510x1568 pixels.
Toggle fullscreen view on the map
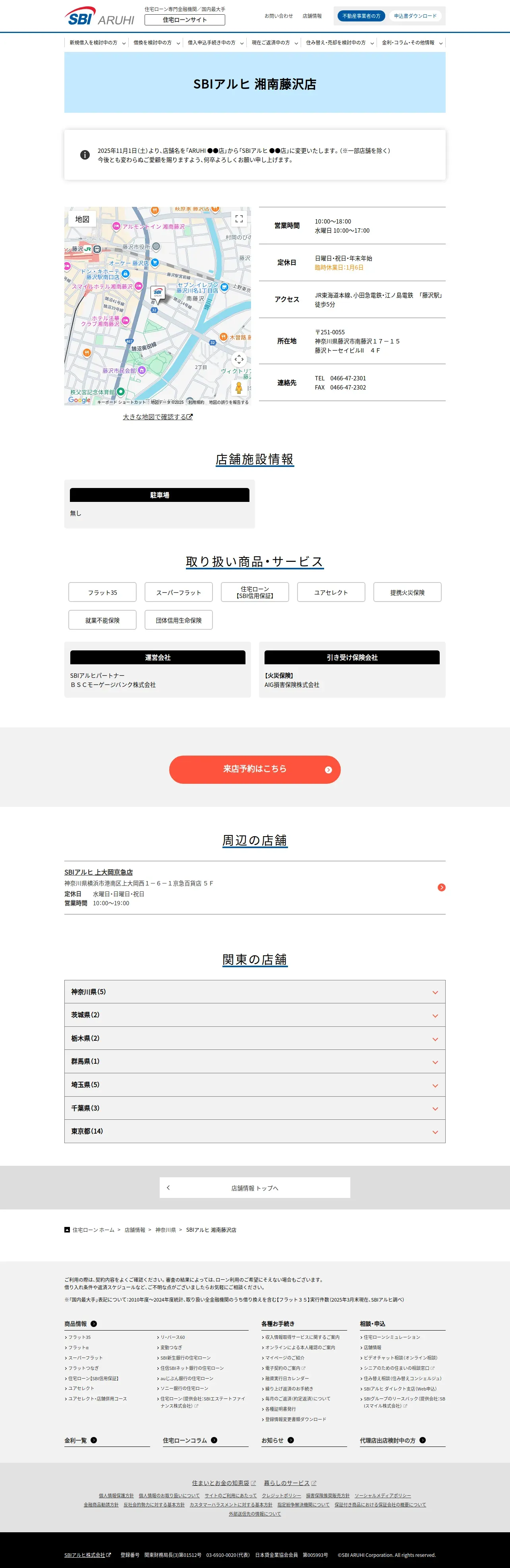(x=239, y=218)
